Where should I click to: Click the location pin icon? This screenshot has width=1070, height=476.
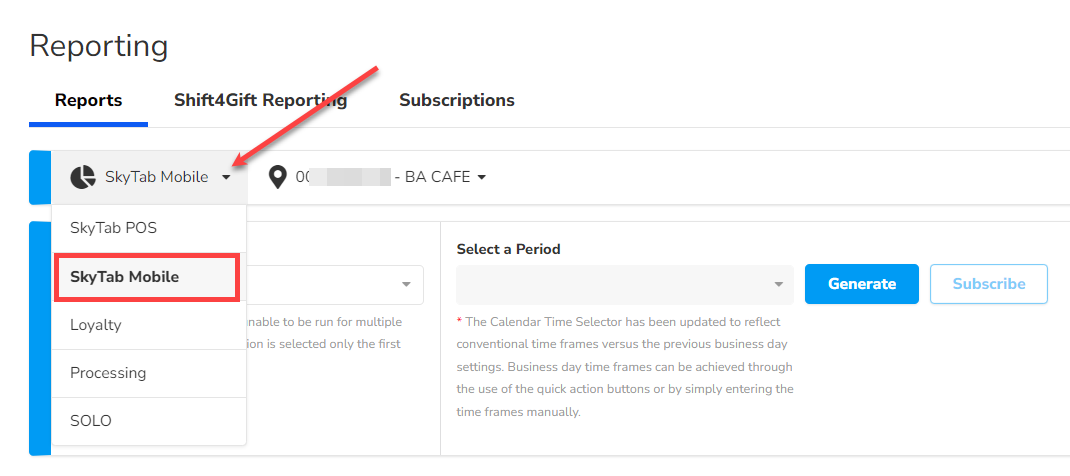(277, 177)
